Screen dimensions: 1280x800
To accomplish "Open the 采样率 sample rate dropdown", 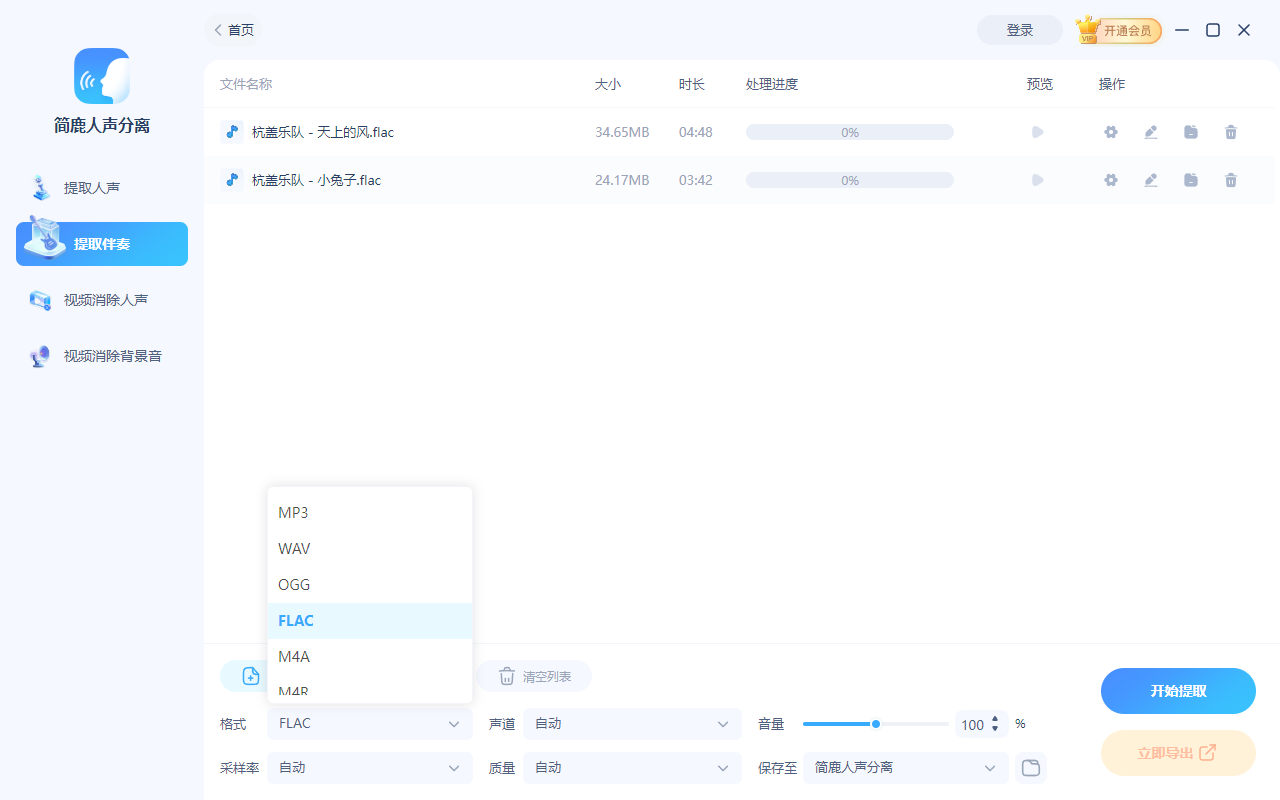I will click(x=369, y=767).
